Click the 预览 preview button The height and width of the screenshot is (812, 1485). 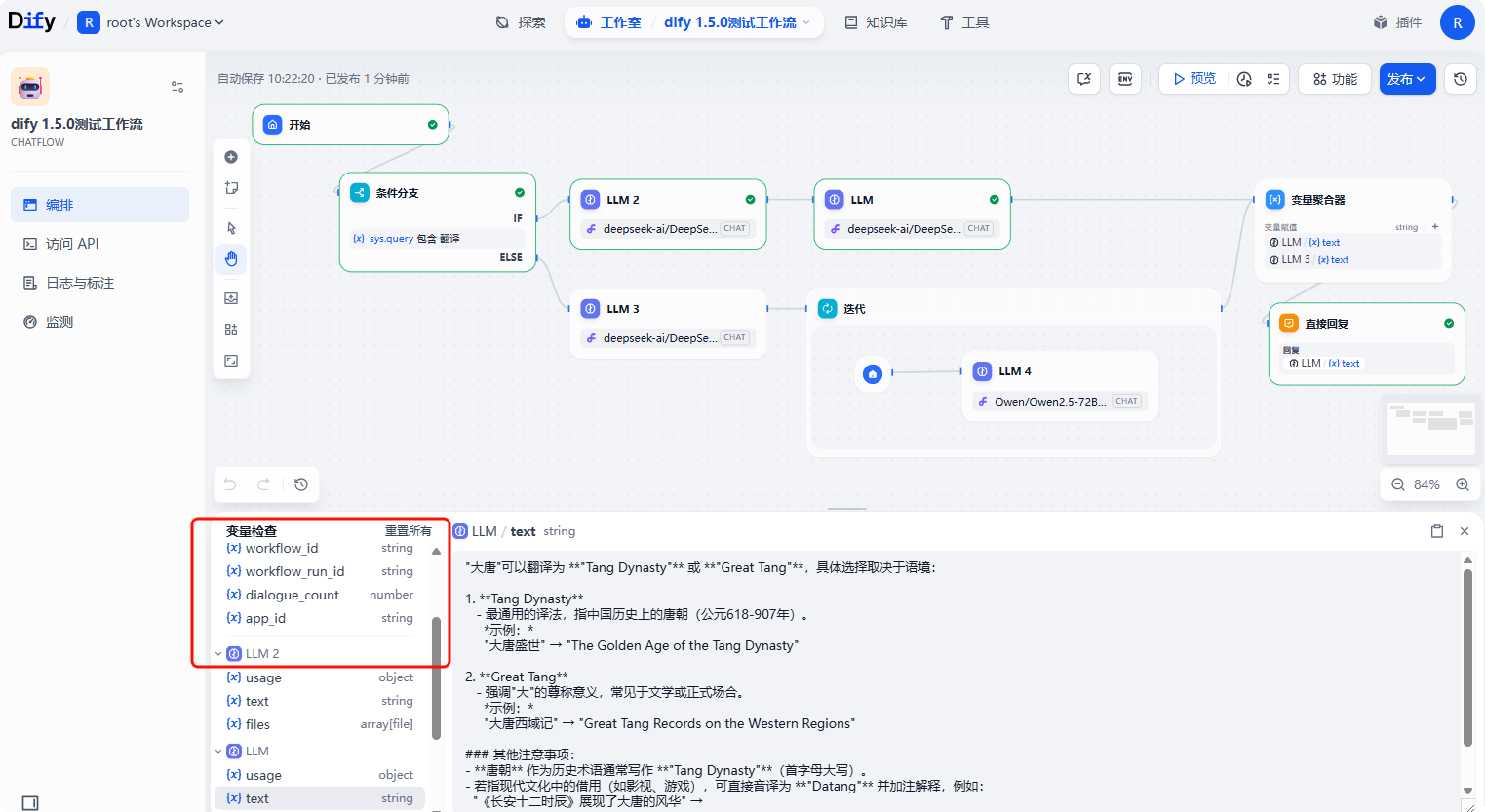(x=1192, y=79)
